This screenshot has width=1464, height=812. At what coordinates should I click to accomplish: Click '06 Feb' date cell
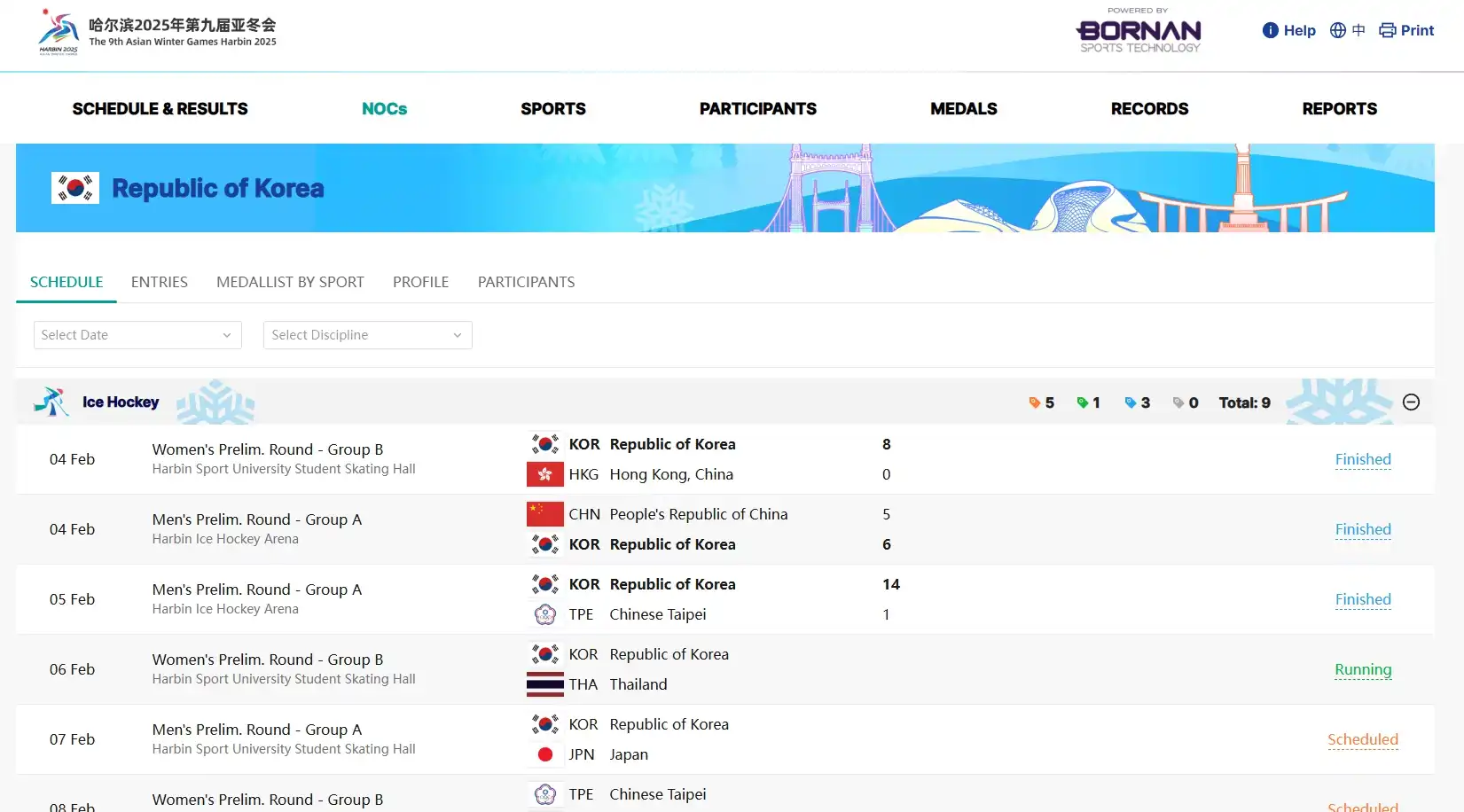[72, 669]
